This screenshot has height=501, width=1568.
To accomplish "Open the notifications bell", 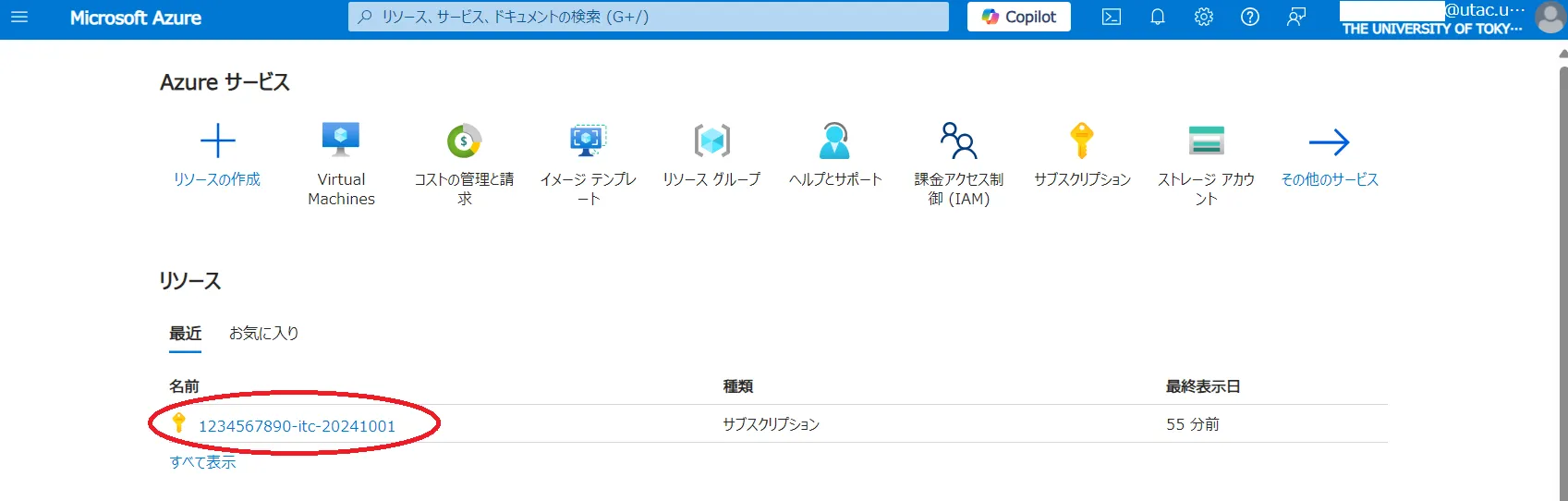I will [x=1157, y=18].
